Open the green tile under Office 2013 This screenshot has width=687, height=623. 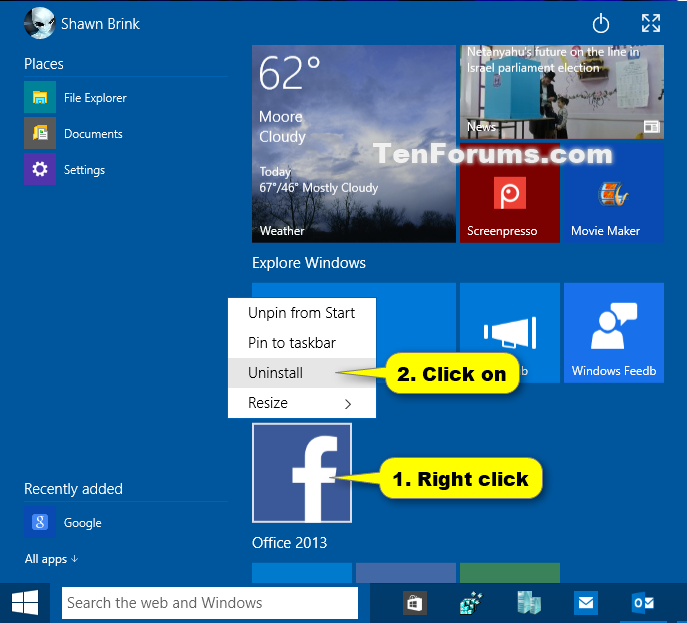[510, 573]
